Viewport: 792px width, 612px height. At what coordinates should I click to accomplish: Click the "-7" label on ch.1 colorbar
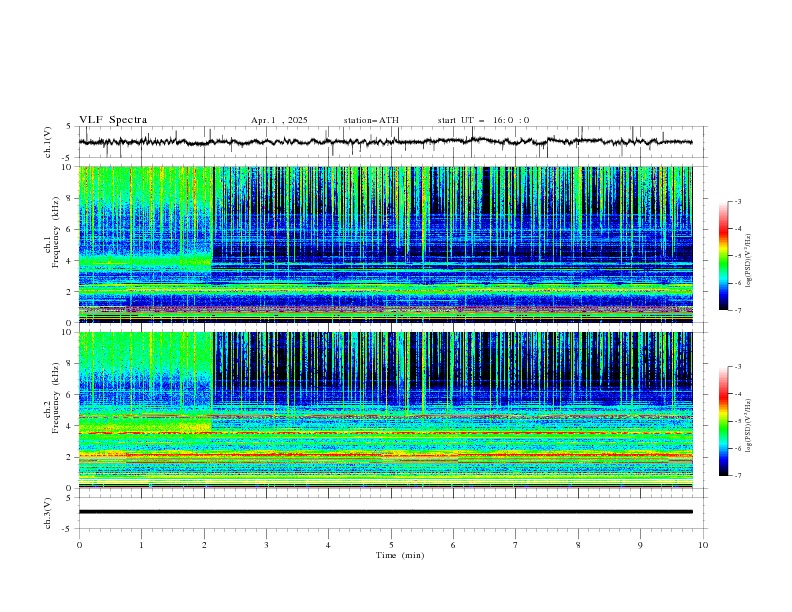point(738,310)
